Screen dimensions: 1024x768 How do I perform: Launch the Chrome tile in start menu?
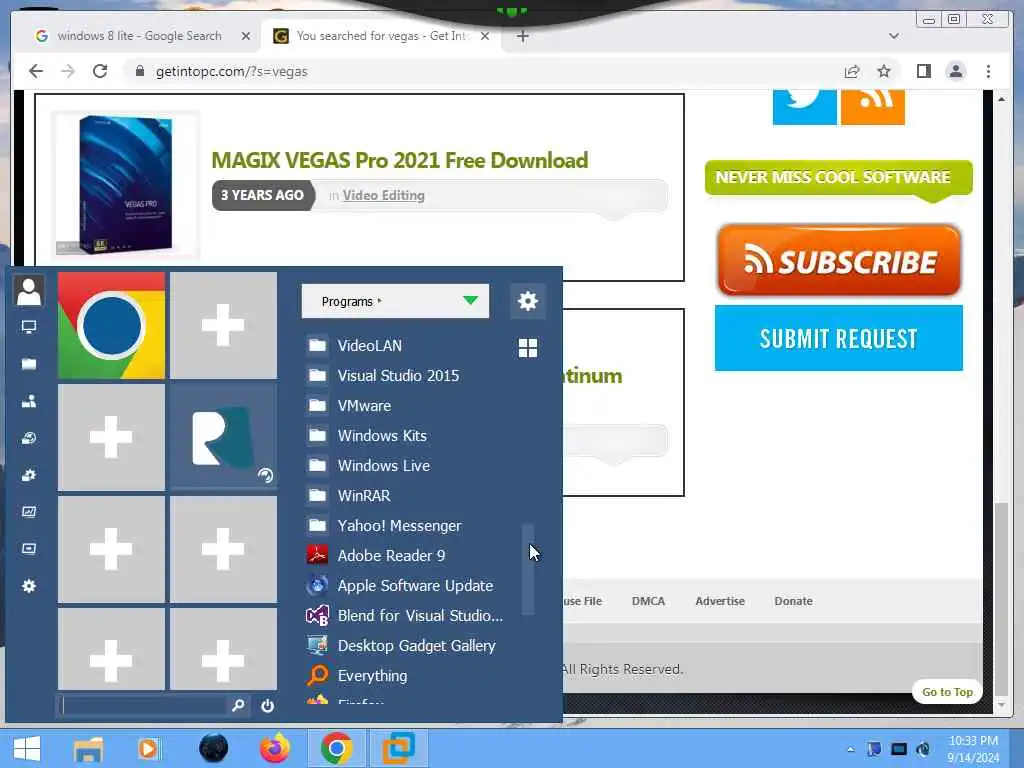[111, 325]
